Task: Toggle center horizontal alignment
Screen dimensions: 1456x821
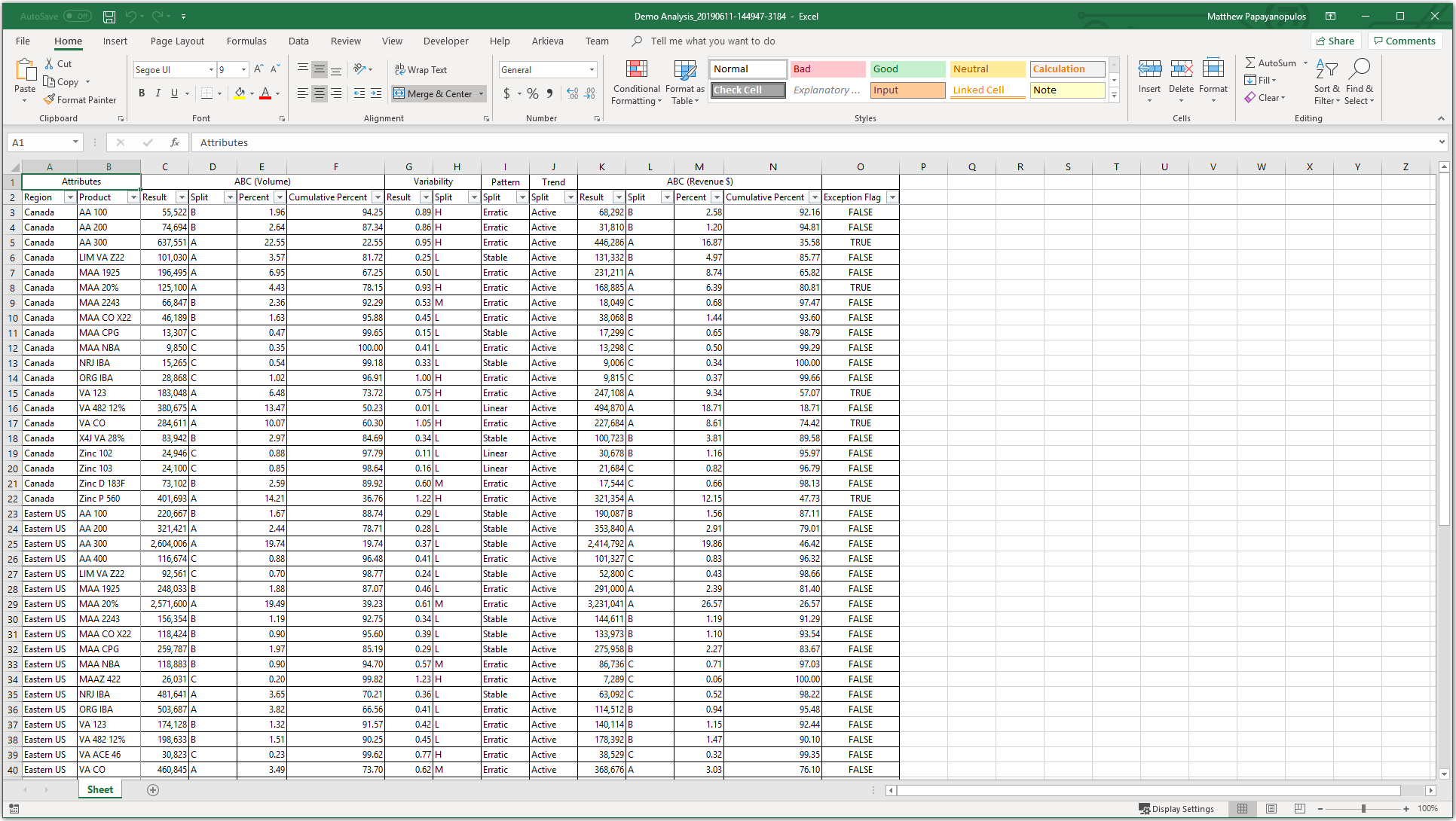Action: pos(320,93)
